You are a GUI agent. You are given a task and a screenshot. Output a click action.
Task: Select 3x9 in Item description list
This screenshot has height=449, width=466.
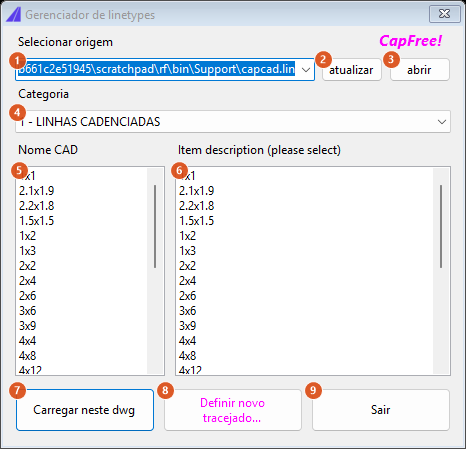coord(304,326)
